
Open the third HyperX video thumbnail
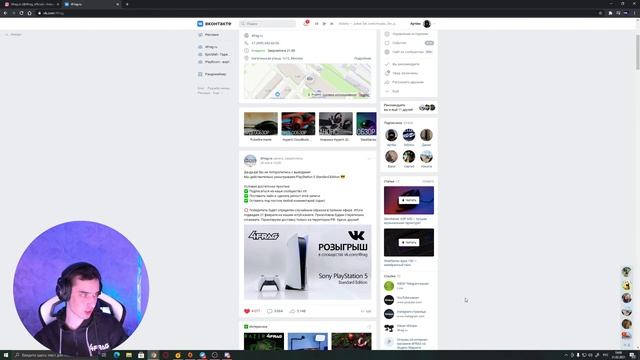pos(336,124)
